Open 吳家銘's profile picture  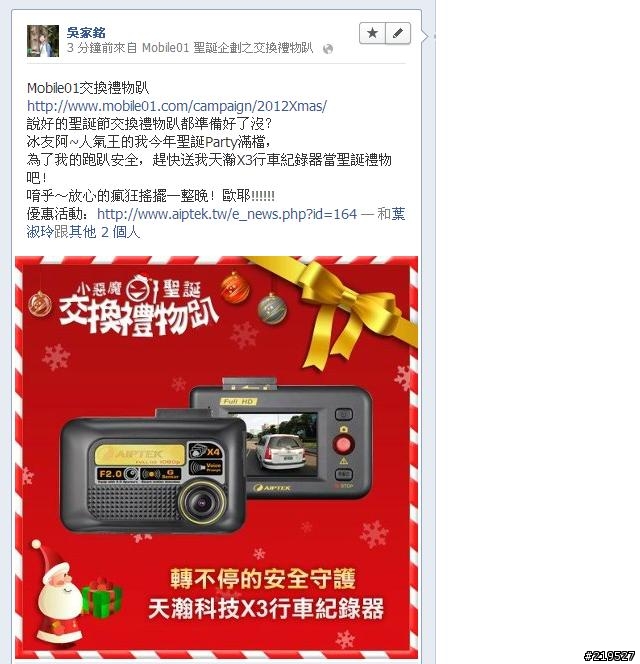pyautogui.click(x=43, y=41)
